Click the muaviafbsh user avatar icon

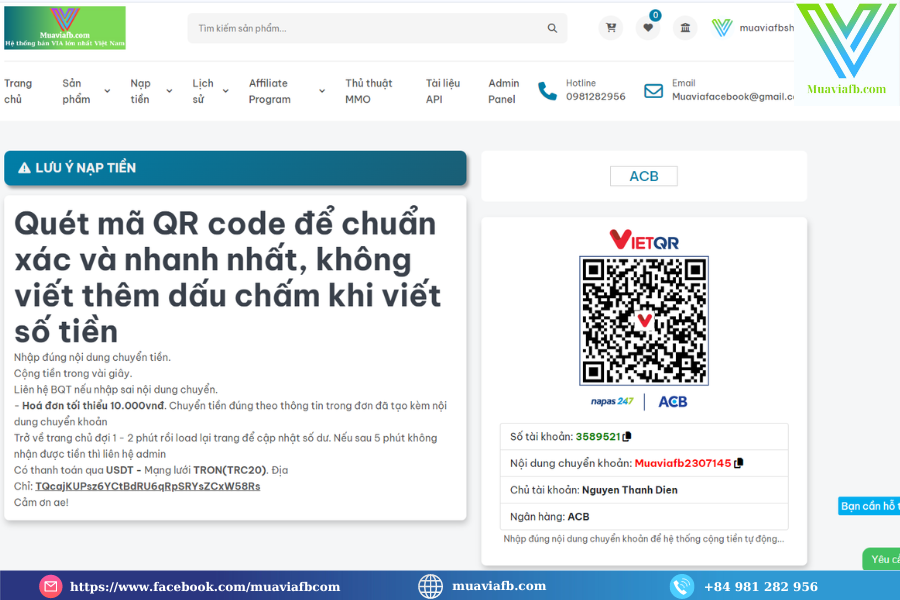722,28
